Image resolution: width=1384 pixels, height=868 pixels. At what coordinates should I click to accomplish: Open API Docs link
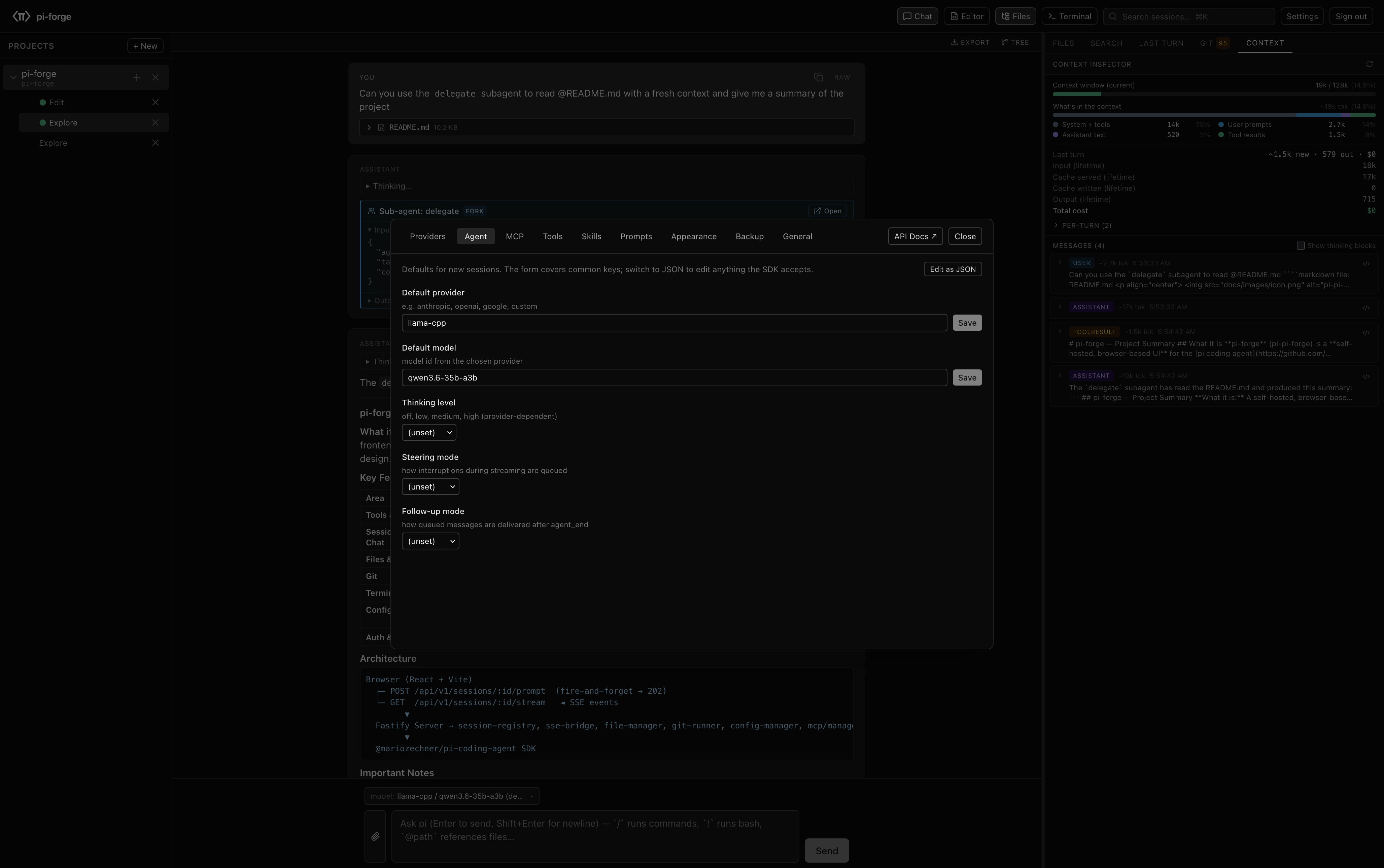915,237
